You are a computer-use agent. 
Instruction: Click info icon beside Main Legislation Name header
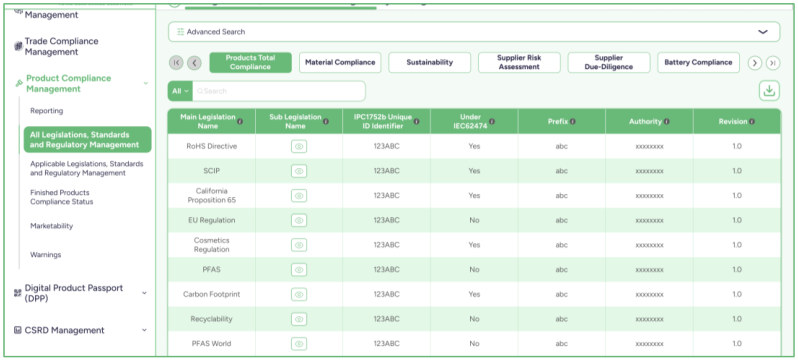240,122
